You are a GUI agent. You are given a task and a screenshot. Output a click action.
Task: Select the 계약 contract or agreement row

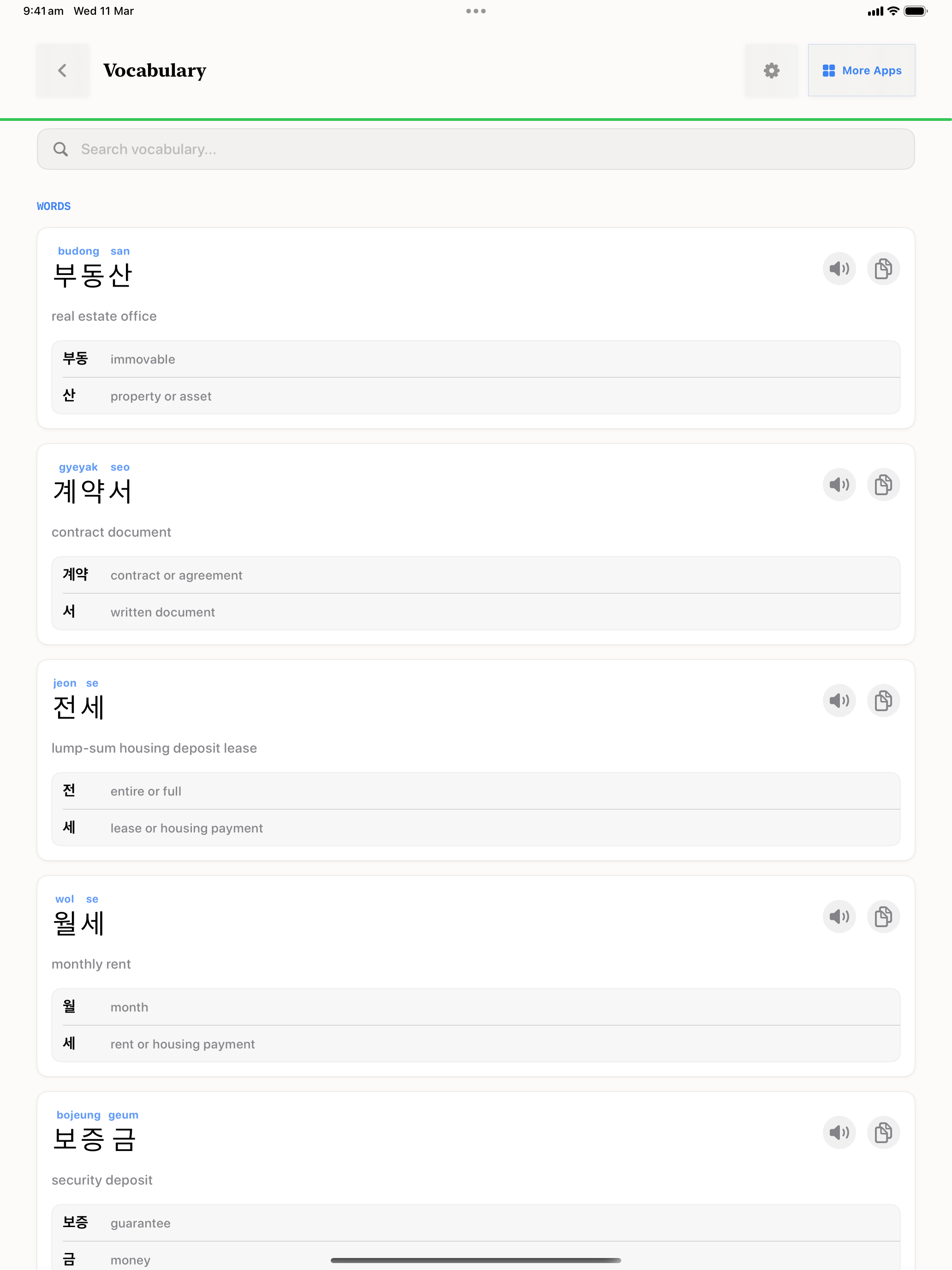click(x=475, y=575)
